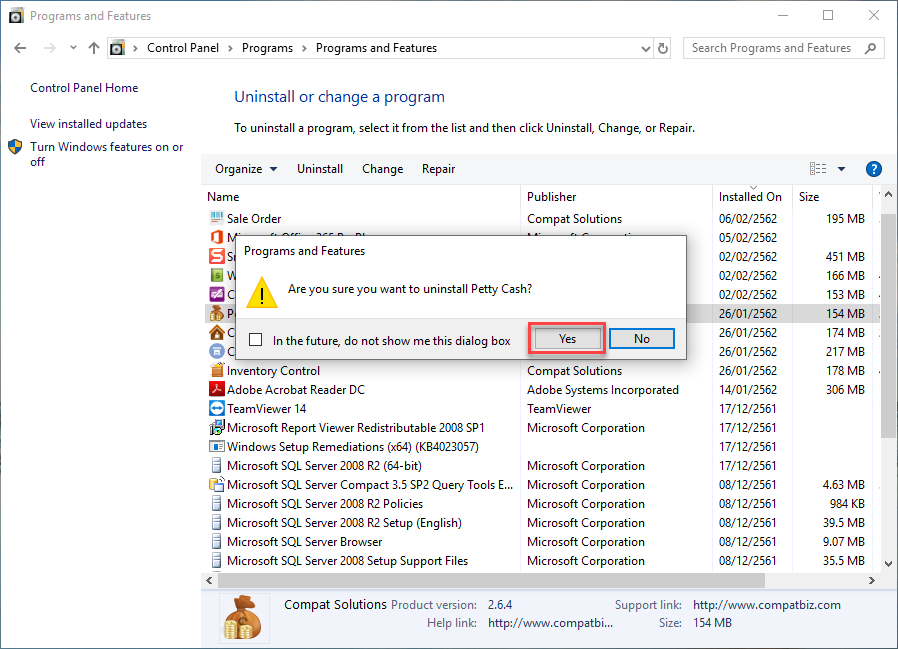
Task: Click the yellow warning icon in dialog
Action: 262,292
